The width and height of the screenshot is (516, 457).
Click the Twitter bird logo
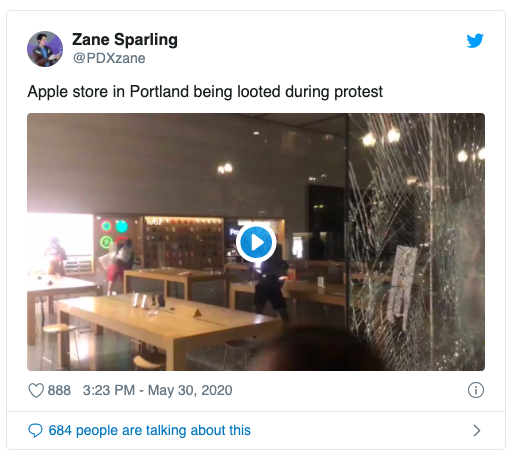[475, 40]
